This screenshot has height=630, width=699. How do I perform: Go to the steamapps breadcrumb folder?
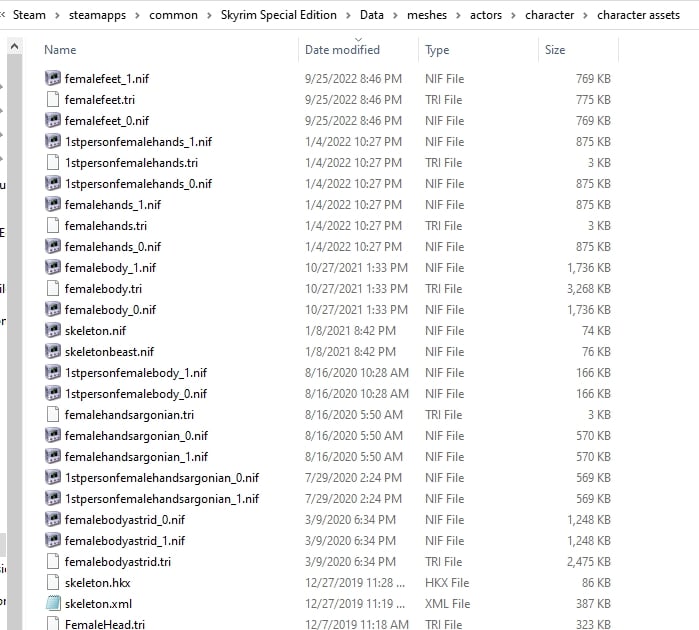pyautogui.click(x=97, y=15)
